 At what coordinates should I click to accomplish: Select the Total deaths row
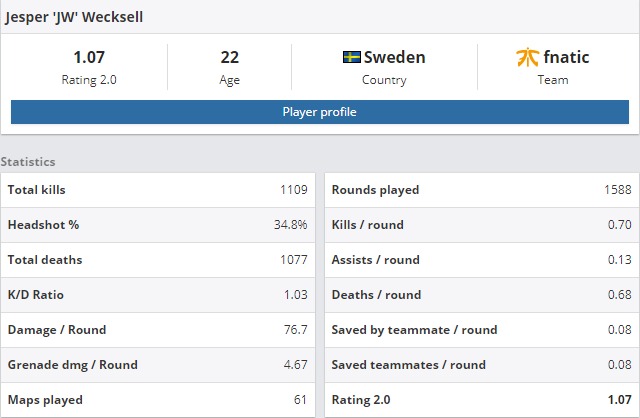coord(158,260)
